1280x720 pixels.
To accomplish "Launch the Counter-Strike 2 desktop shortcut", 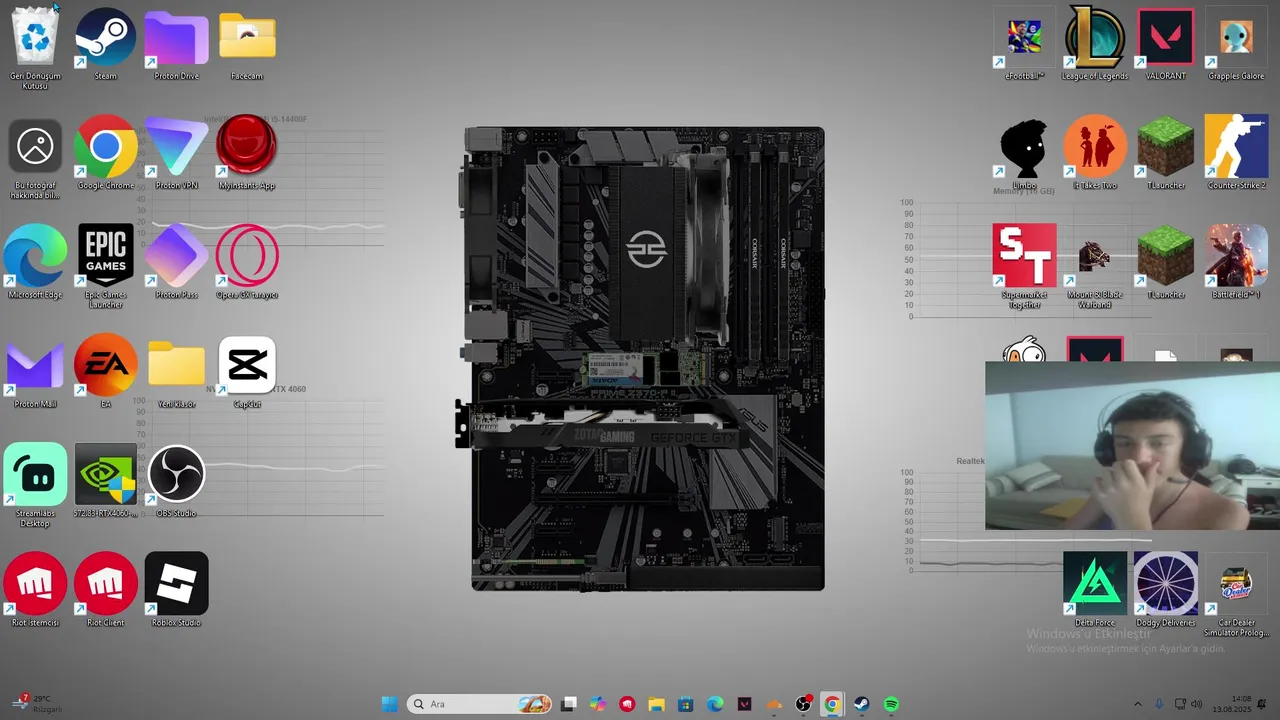I will click(x=1236, y=153).
